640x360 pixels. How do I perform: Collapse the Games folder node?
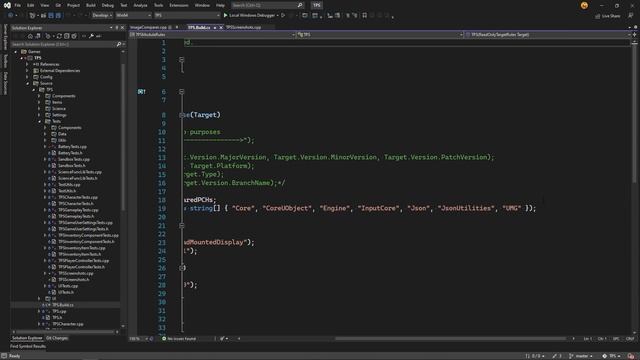(16, 52)
